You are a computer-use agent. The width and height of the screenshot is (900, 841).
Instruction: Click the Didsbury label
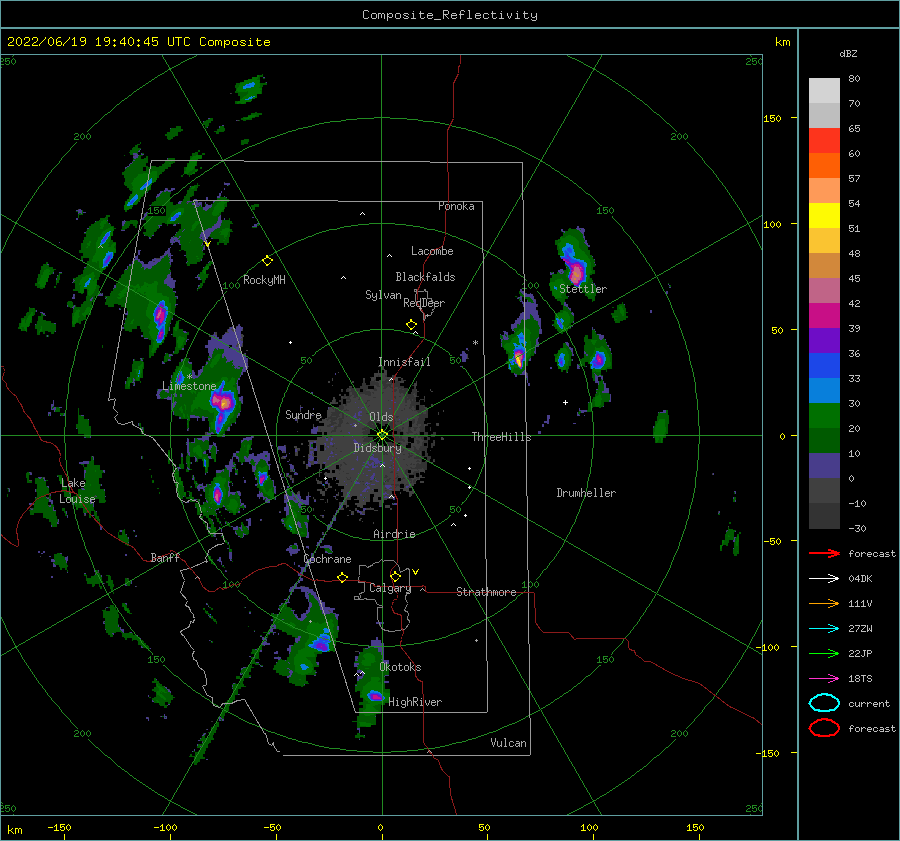377,448
